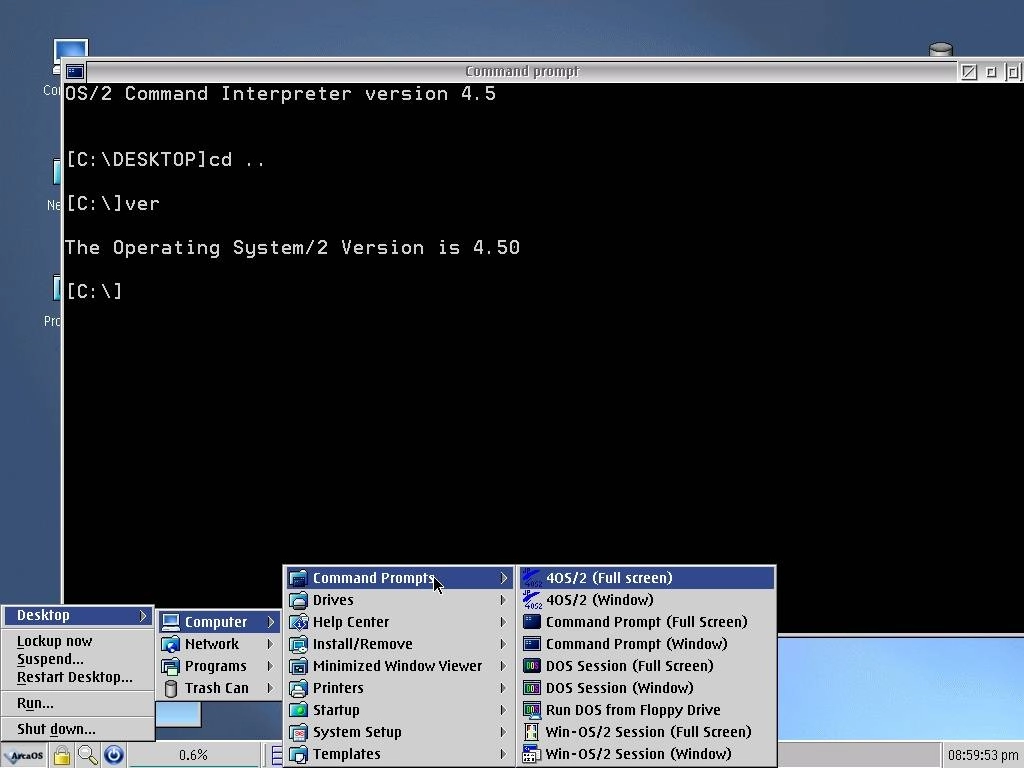Select Run DOS from Floppy Drive

[x=647, y=710]
